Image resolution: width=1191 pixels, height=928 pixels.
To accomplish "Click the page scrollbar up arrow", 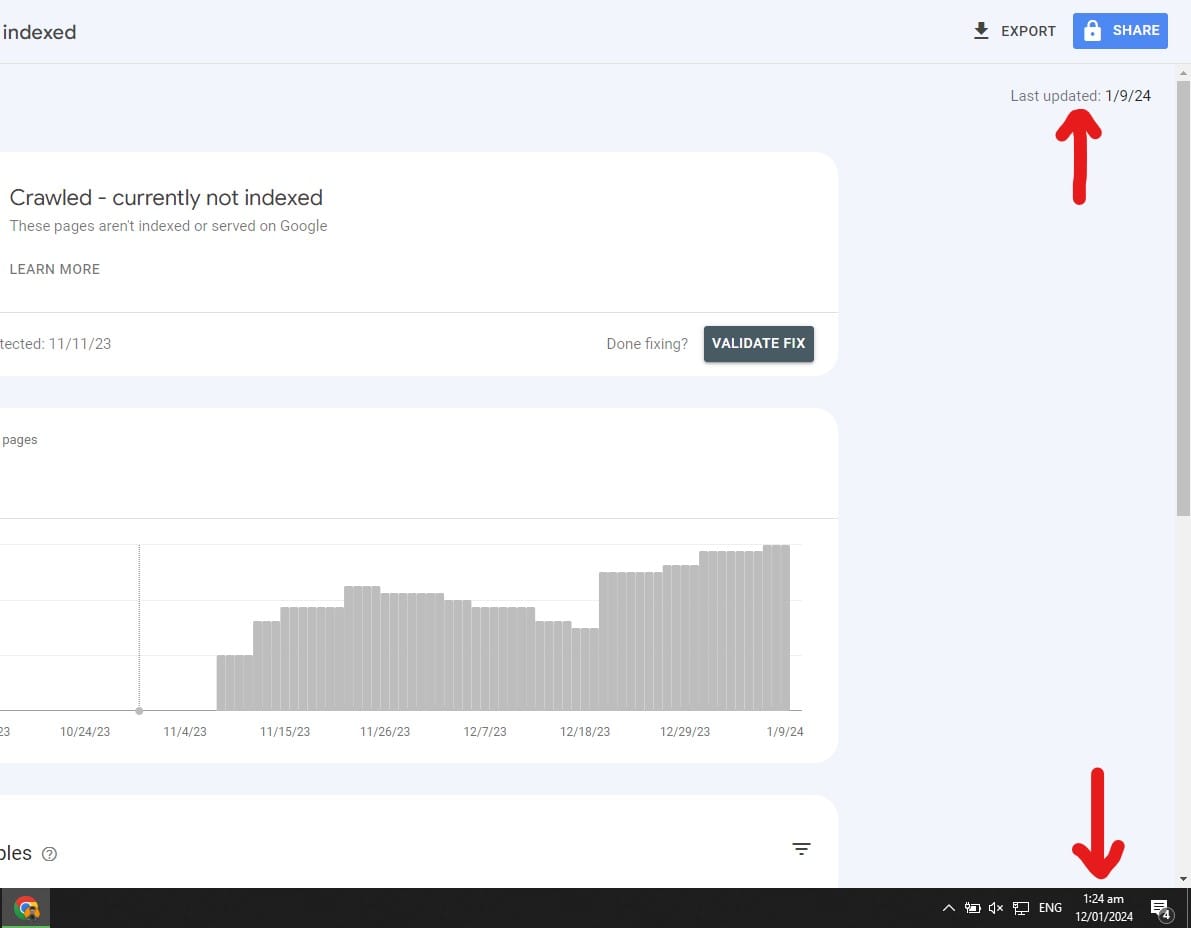I will pyautogui.click(x=1183, y=73).
